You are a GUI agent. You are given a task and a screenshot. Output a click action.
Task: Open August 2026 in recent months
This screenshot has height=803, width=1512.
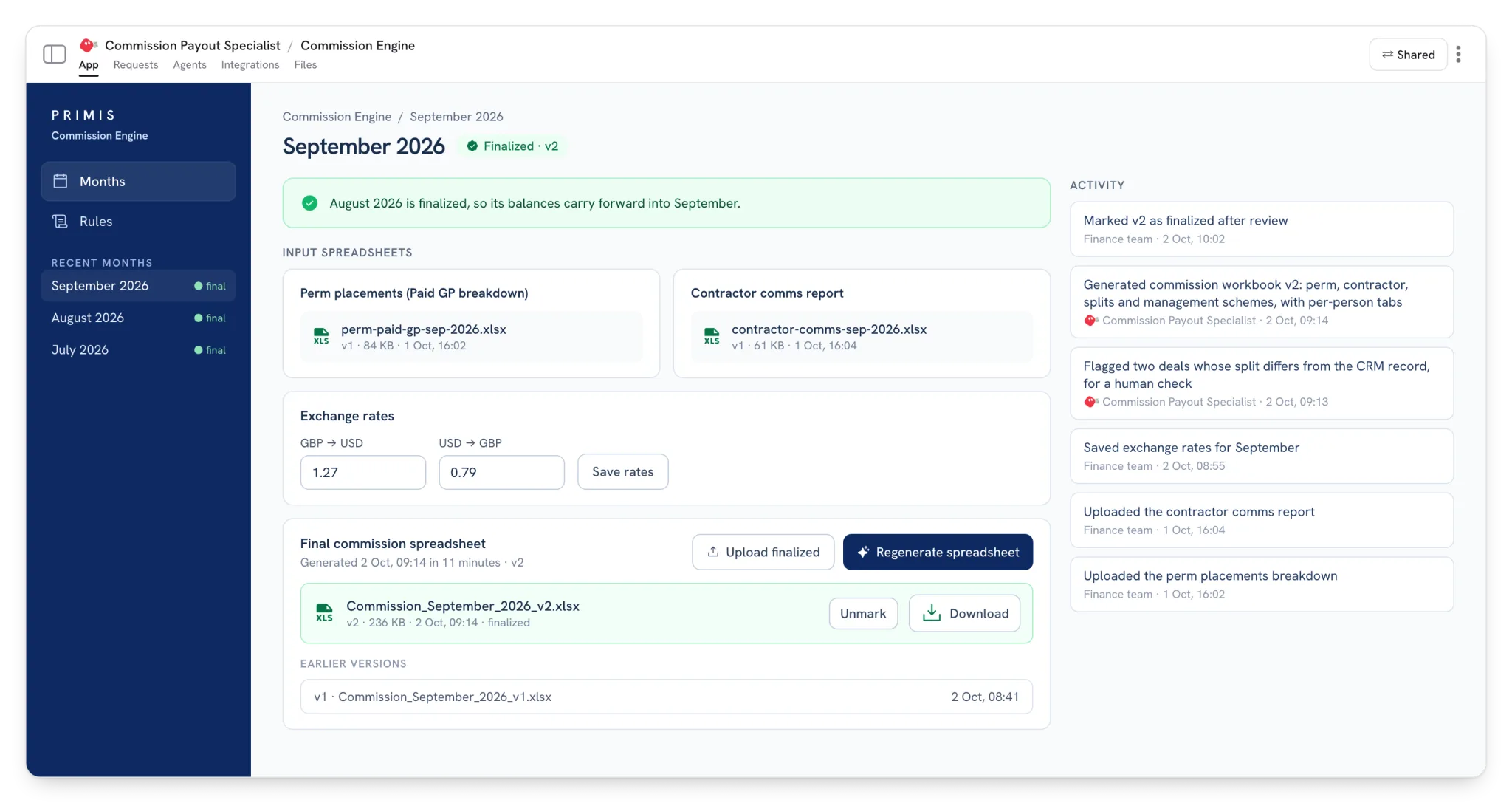coord(139,318)
